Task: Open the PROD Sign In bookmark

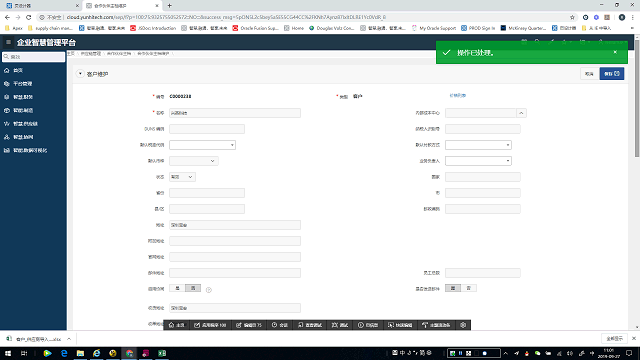Action: [478, 28]
